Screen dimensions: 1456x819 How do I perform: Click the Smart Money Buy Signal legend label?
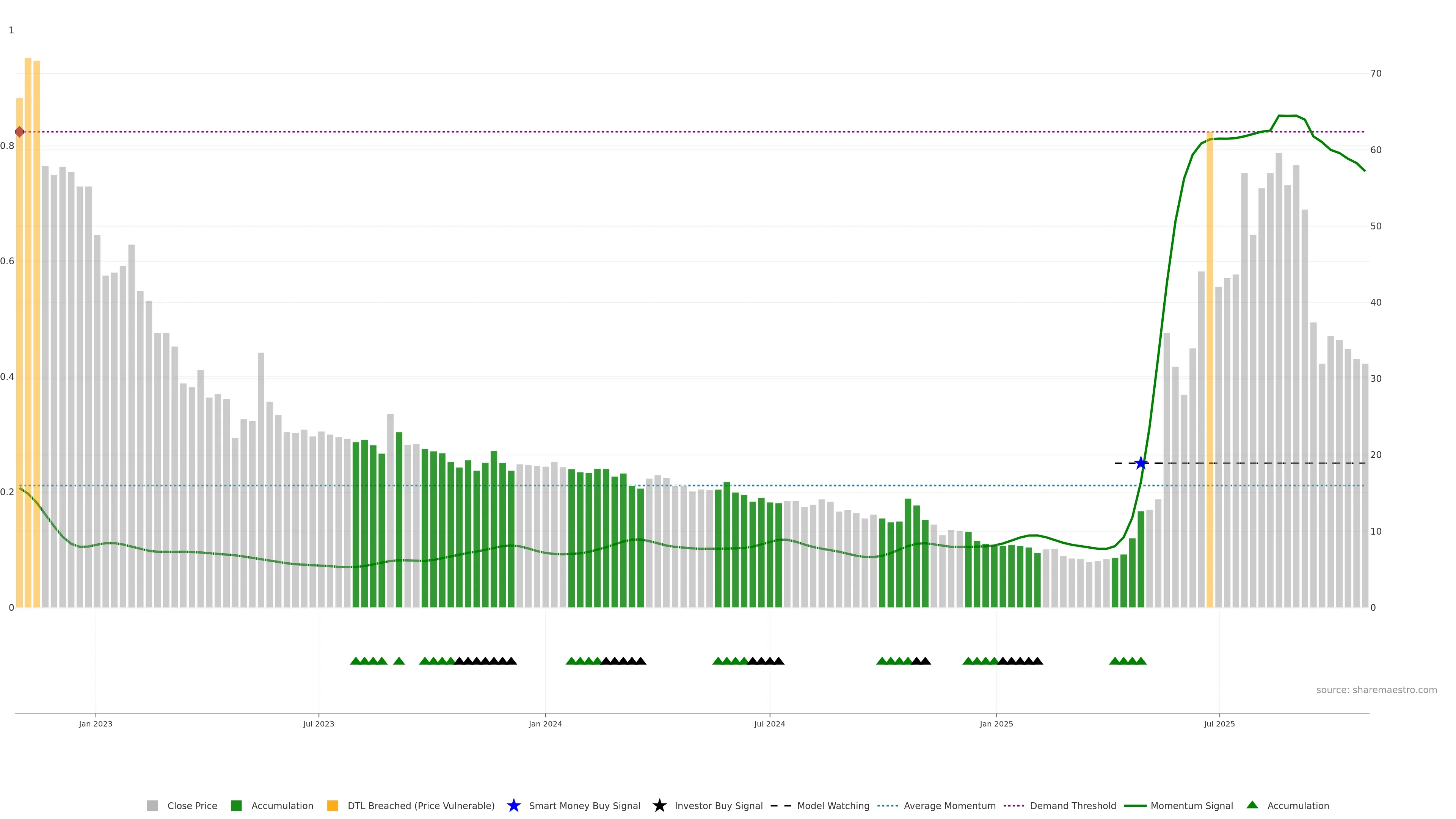tap(584, 806)
